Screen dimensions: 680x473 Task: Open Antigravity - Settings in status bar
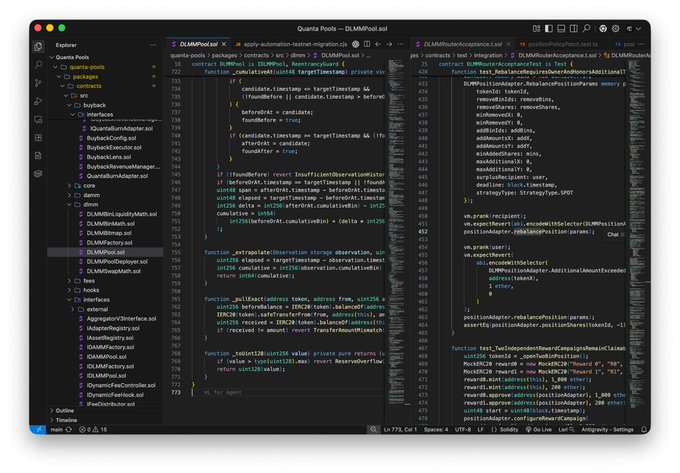607,430
